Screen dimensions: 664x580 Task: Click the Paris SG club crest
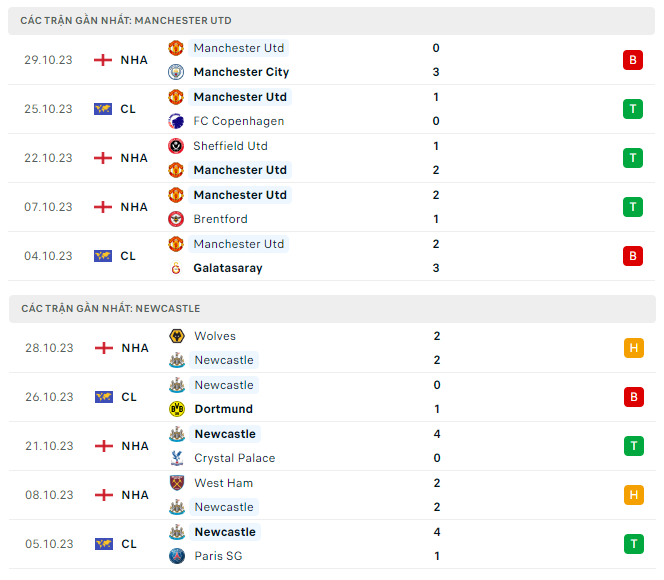[x=176, y=556]
